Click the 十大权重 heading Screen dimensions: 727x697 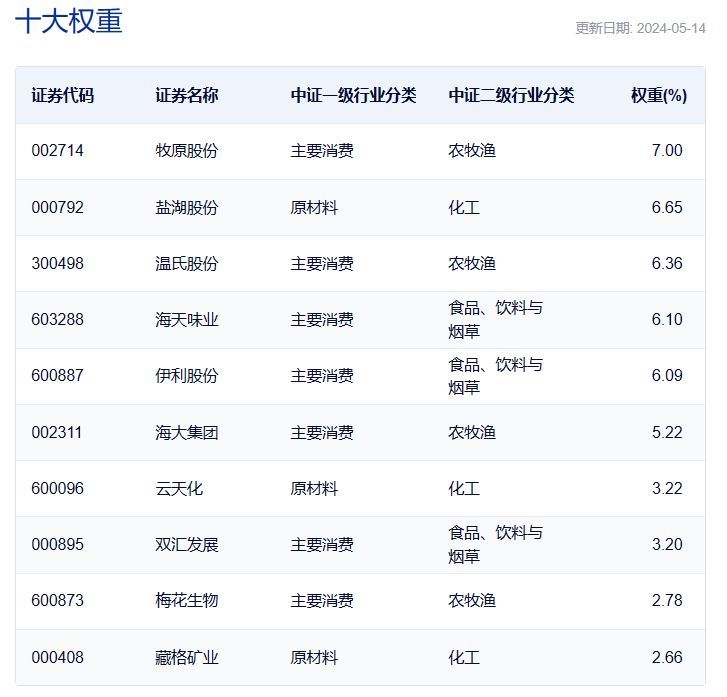69,21
